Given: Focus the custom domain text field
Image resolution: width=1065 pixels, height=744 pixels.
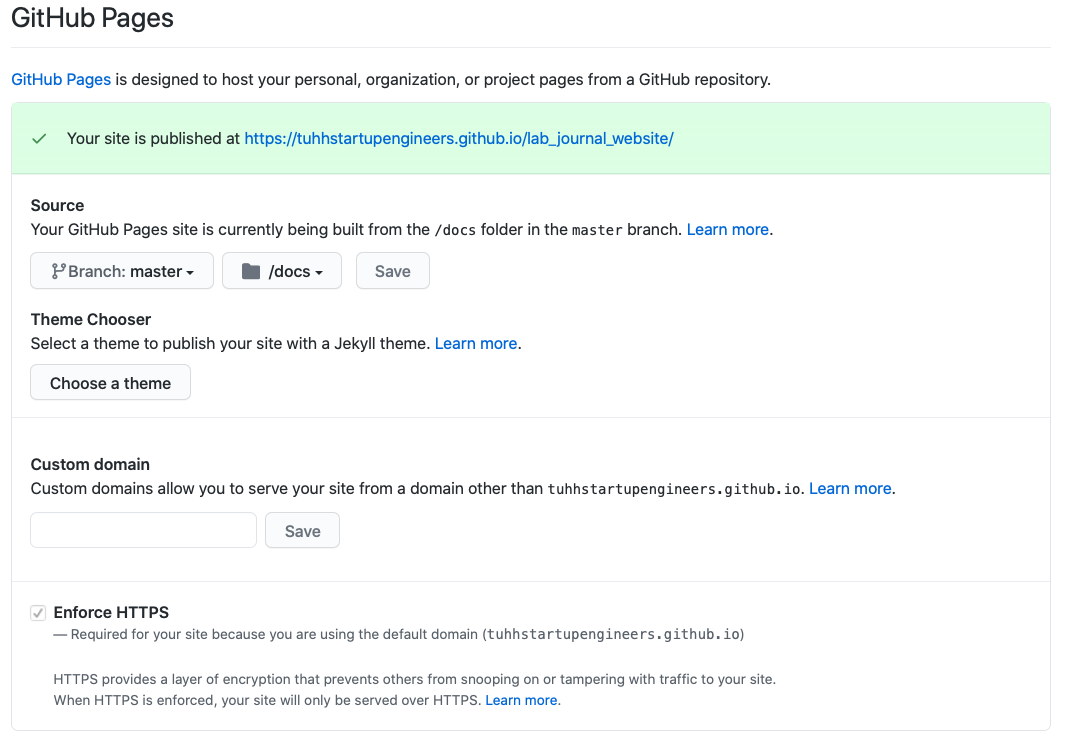Looking at the screenshot, I should [143, 530].
